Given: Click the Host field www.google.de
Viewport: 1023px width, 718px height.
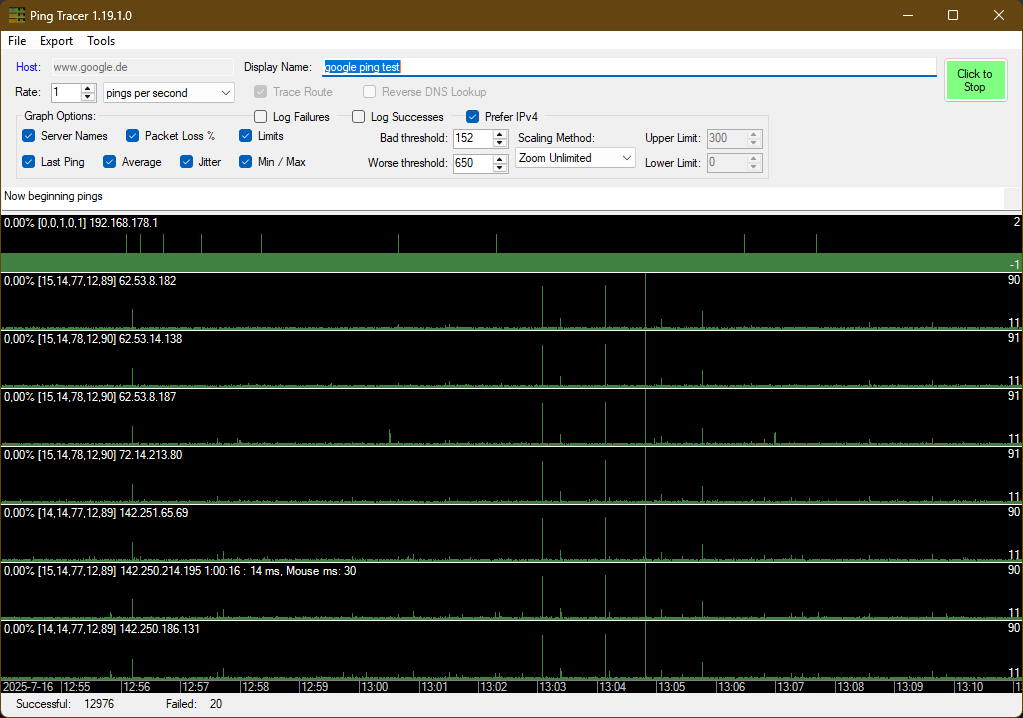Looking at the screenshot, I should point(142,67).
